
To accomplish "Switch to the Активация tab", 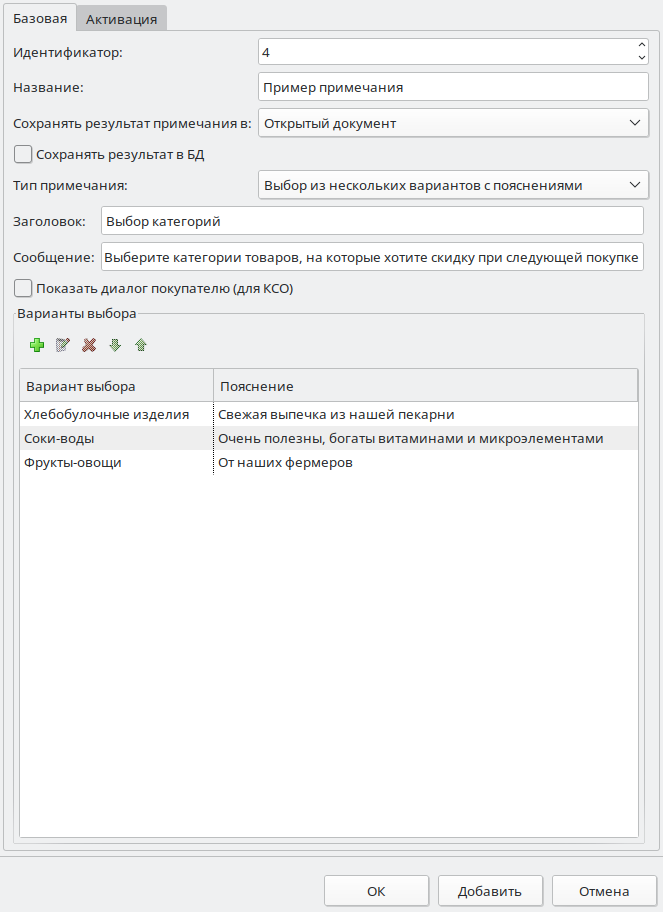I will click(x=121, y=19).
